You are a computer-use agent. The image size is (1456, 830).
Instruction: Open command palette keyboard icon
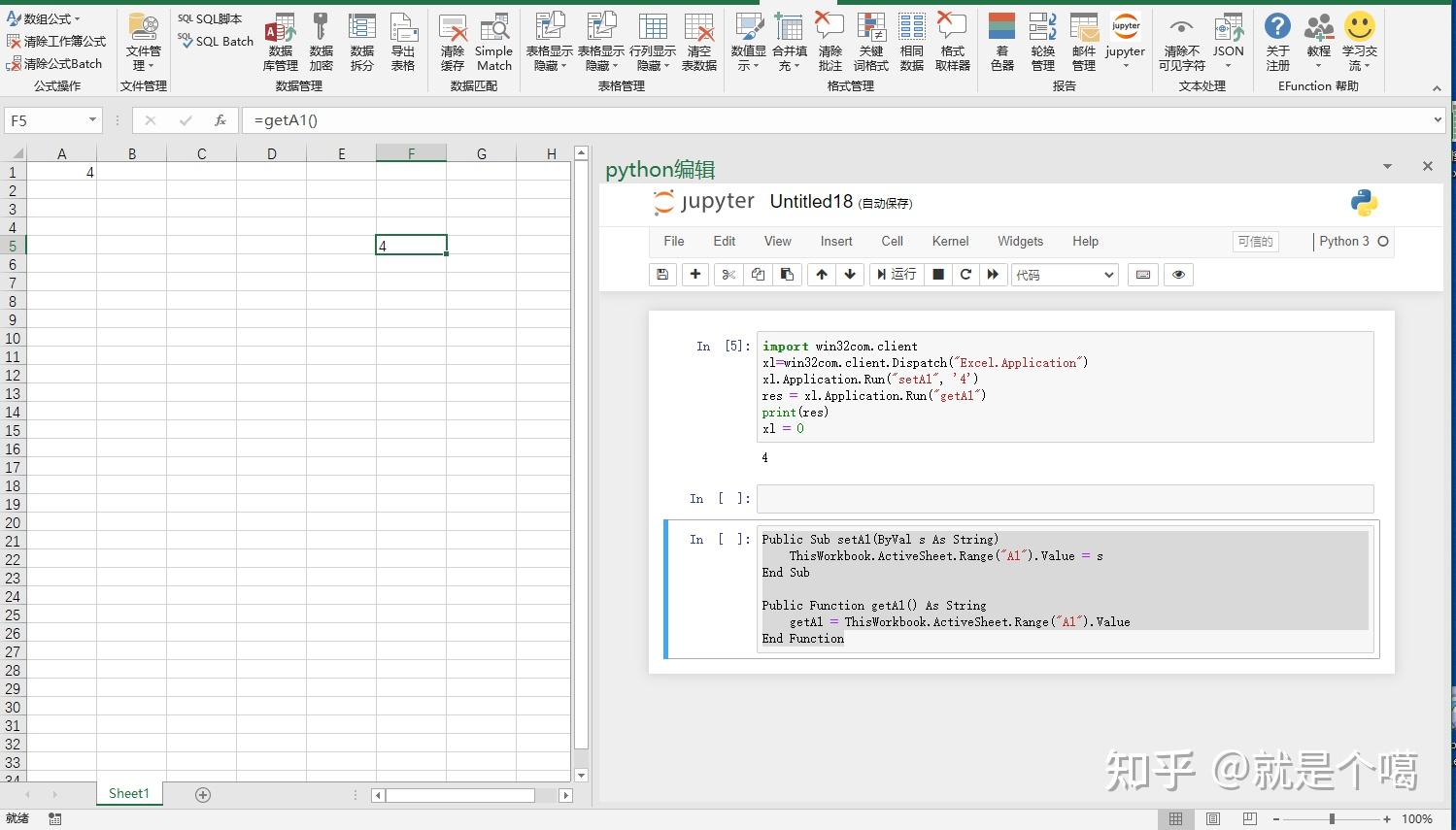point(1143,275)
